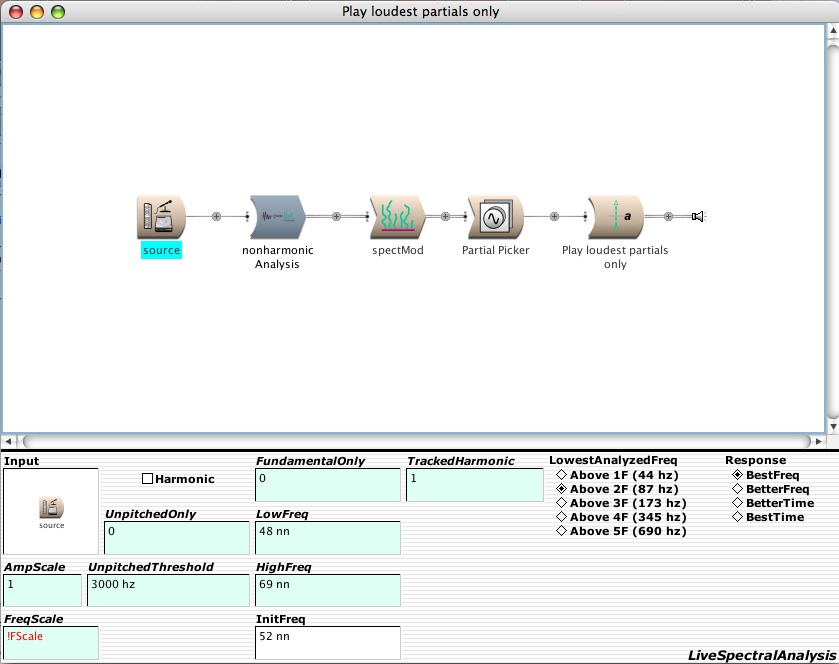Click the plus node before the speaker
This screenshot has width=839, height=664.
point(668,216)
